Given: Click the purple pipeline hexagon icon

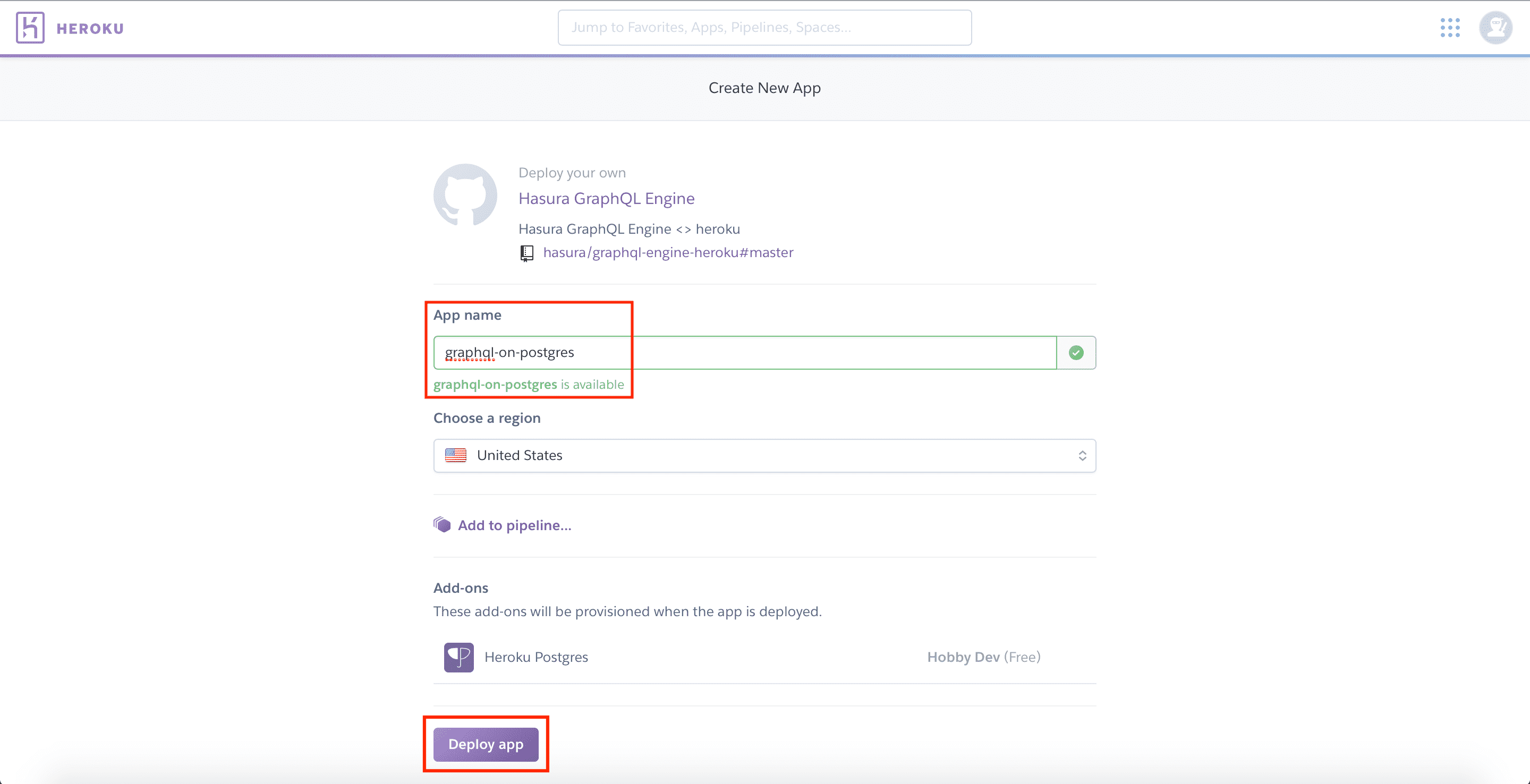Looking at the screenshot, I should pyautogui.click(x=442, y=525).
